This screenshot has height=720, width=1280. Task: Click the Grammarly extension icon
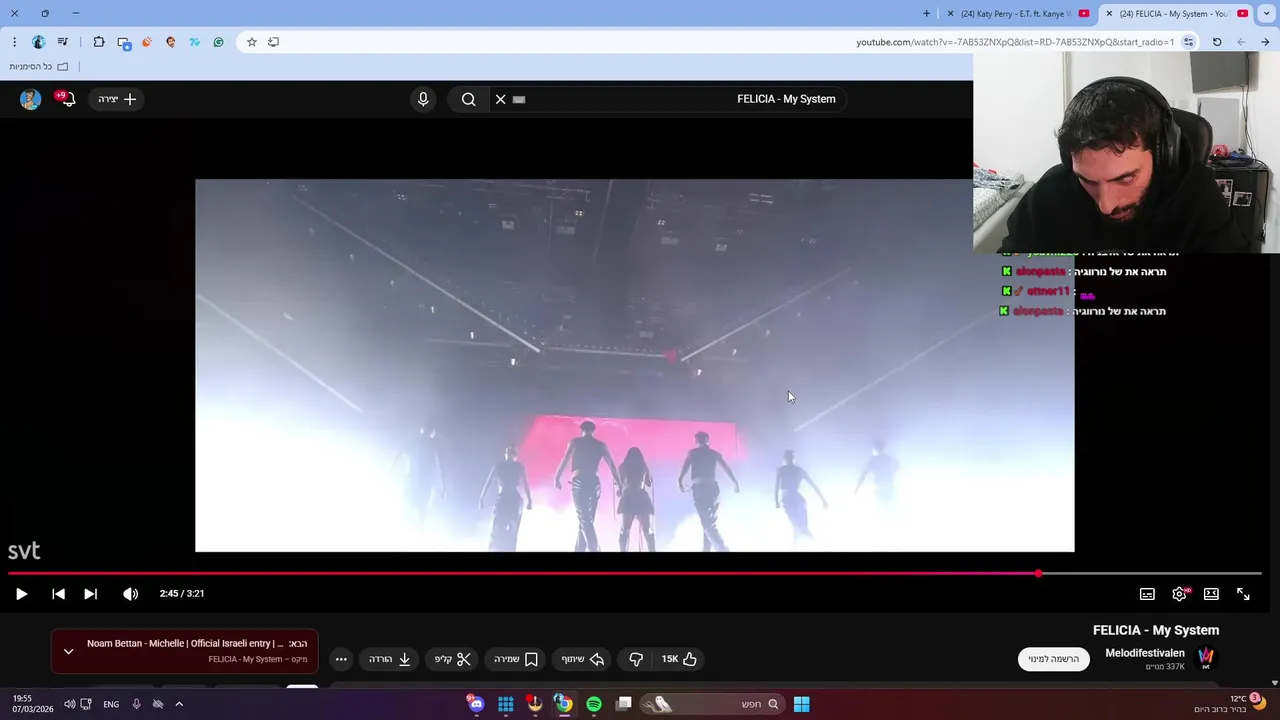[x=218, y=42]
